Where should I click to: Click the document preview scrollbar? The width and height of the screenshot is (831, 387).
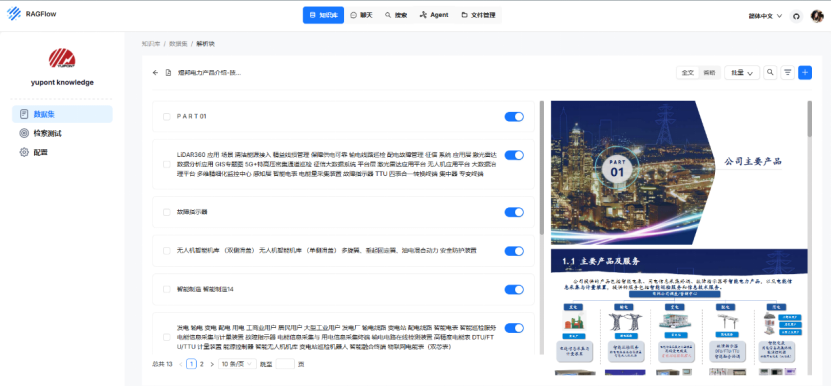[809, 119]
